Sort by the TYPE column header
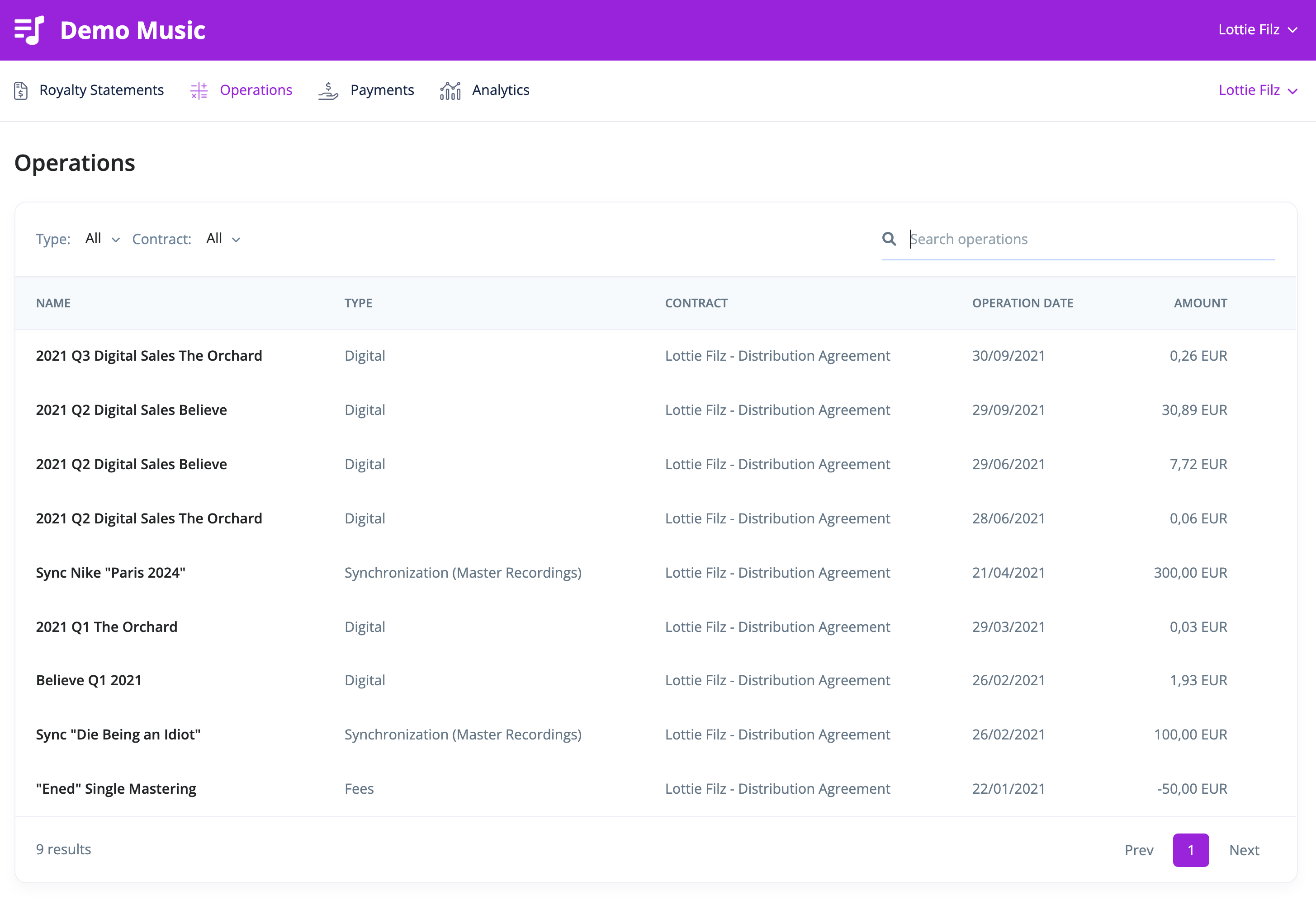Image resolution: width=1316 pixels, height=923 pixels. [x=358, y=303]
